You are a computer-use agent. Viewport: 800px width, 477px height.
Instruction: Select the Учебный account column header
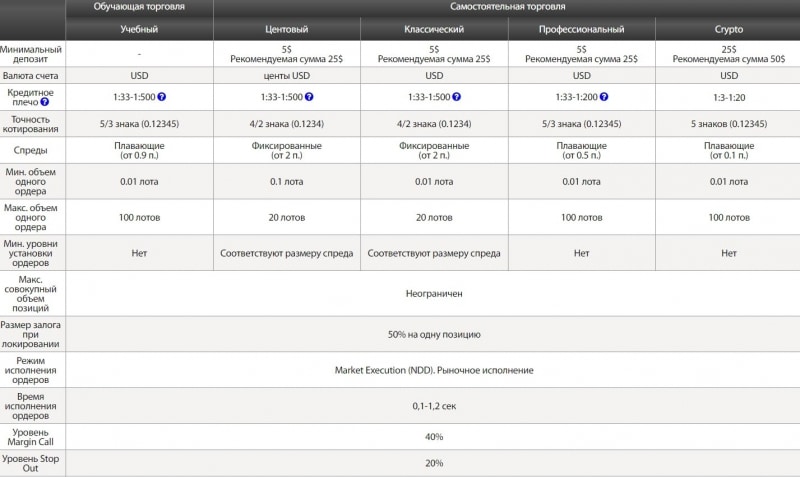139,29
